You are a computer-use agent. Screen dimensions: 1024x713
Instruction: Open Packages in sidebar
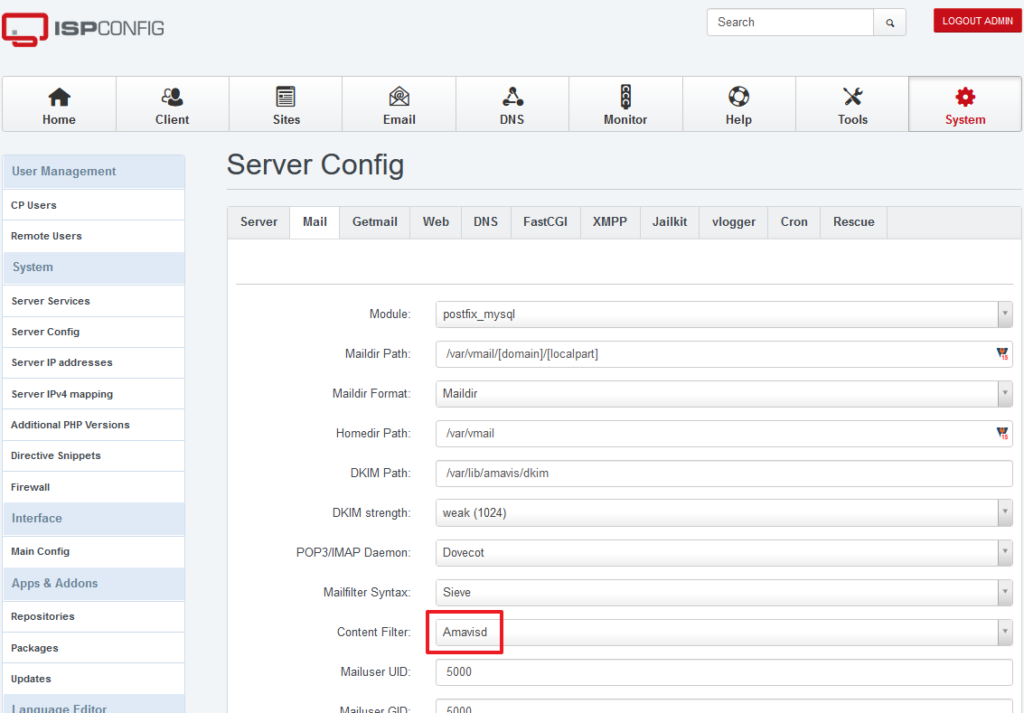point(93,648)
